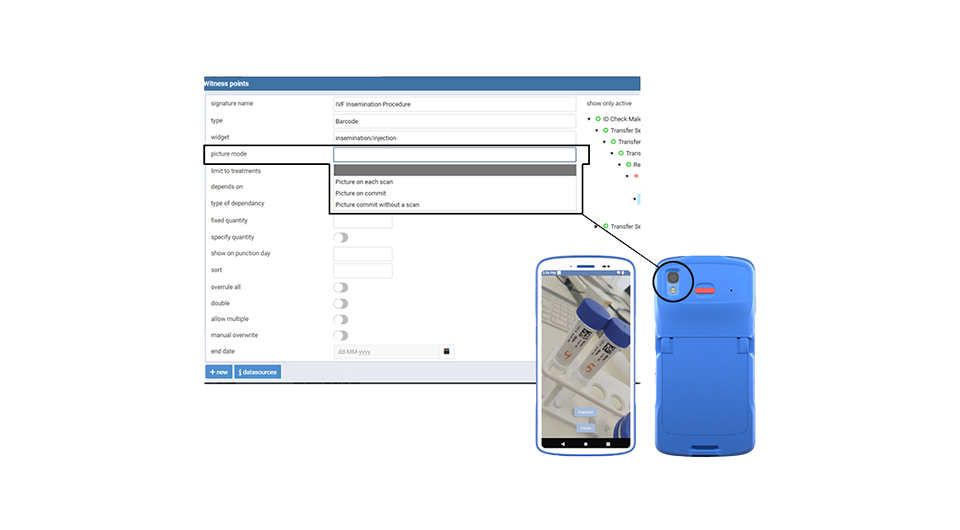The width and height of the screenshot is (960, 530).
Task: Click the signature name input field
Action: [455, 104]
